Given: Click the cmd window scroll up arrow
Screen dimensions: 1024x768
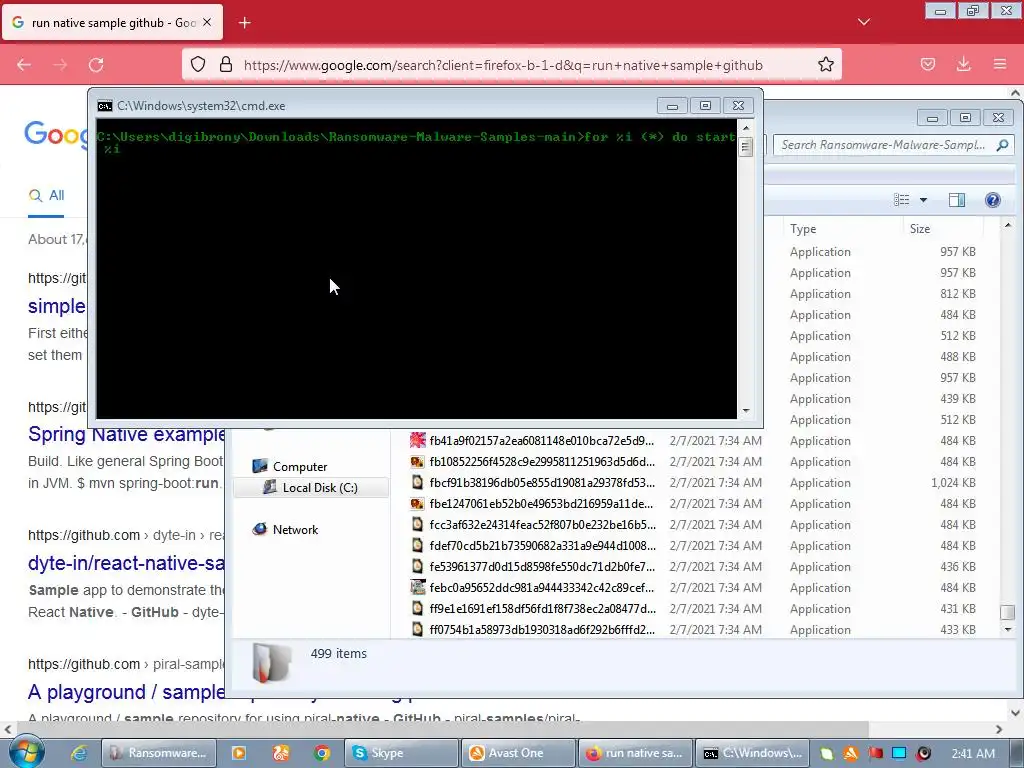Looking at the screenshot, I should 746,127.
